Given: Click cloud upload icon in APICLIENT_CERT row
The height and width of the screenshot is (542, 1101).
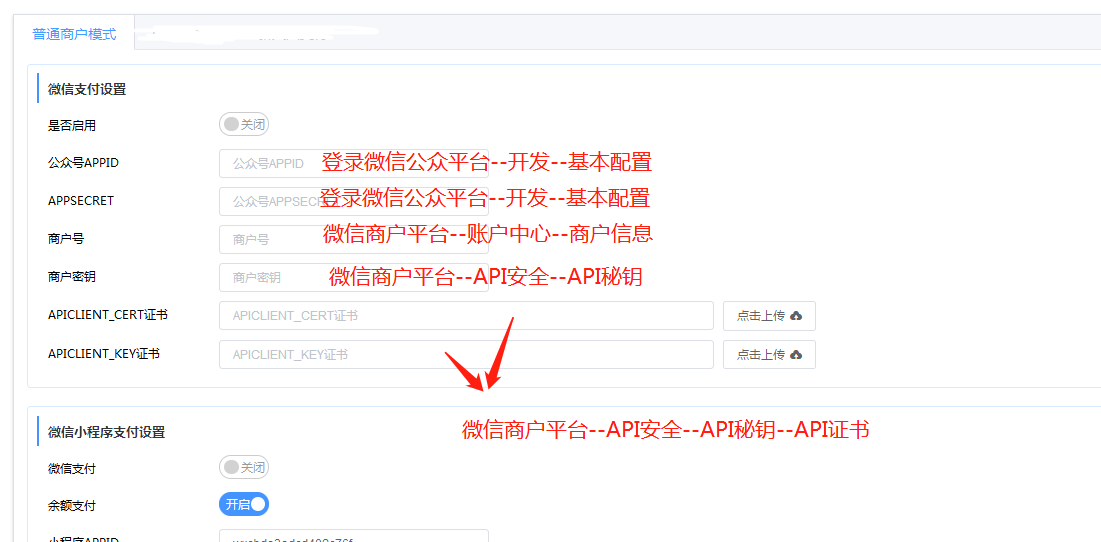Looking at the screenshot, I should click(x=796, y=316).
